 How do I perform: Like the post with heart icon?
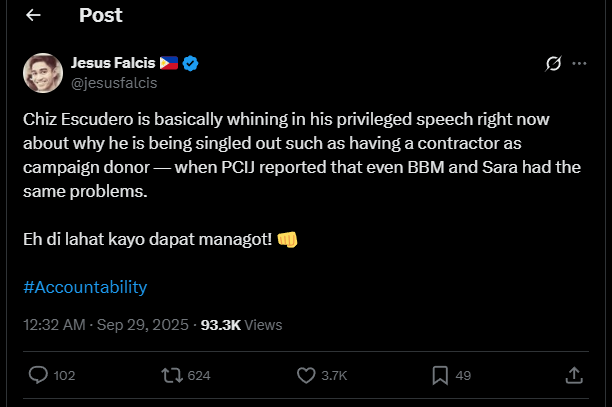pyautogui.click(x=307, y=375)
